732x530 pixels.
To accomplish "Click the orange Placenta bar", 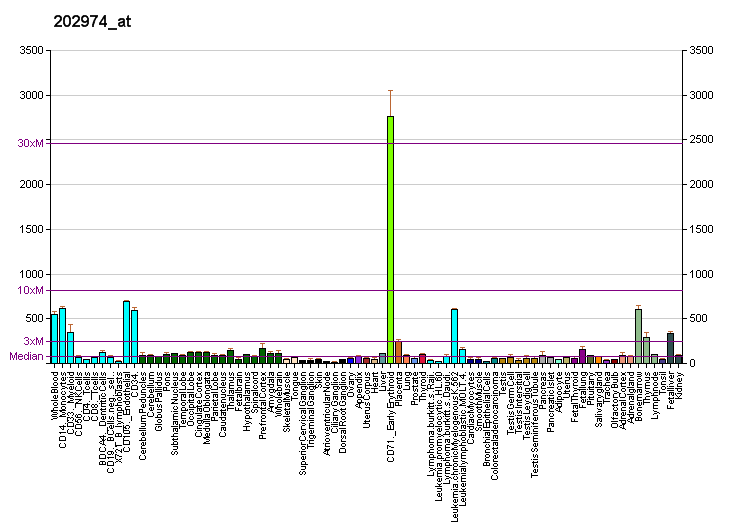I will (x=399, y=353).
